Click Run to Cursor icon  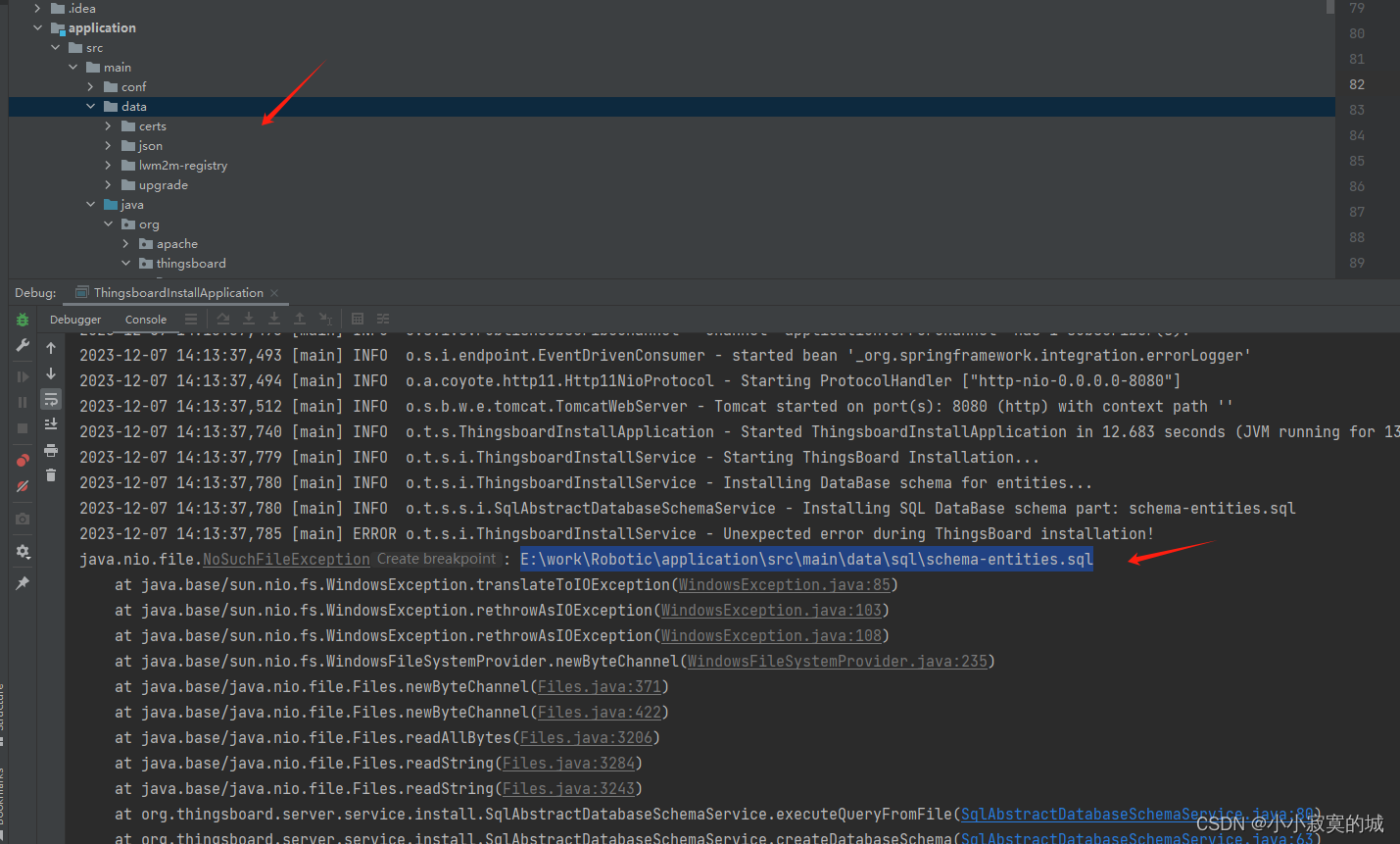(325, 320)
